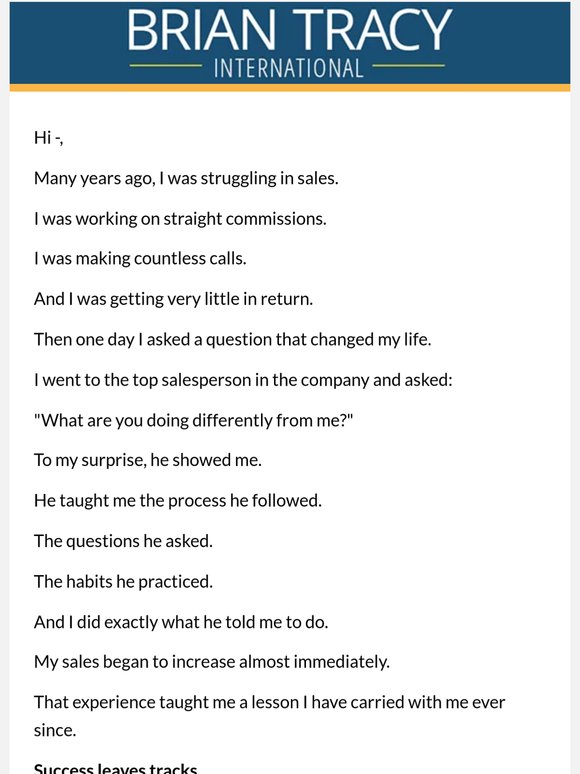This screenshot has width=580, height=774.
Task: Click 'My sales began to increase' line
Action: [x=212, y=662]
